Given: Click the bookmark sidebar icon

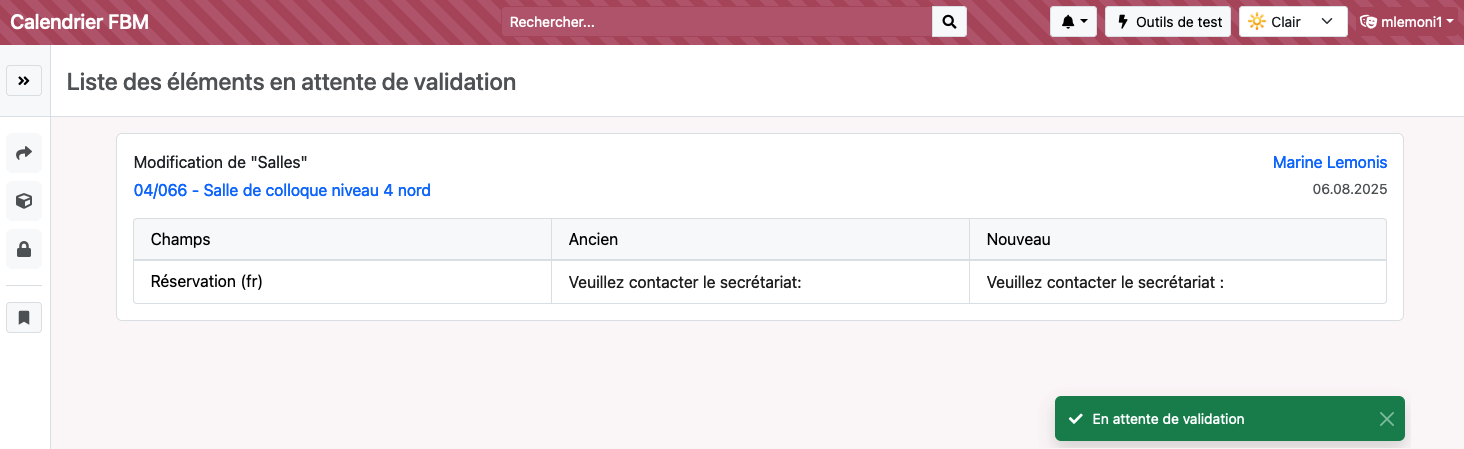Looking at the screenshot, I should pos(24,318).
